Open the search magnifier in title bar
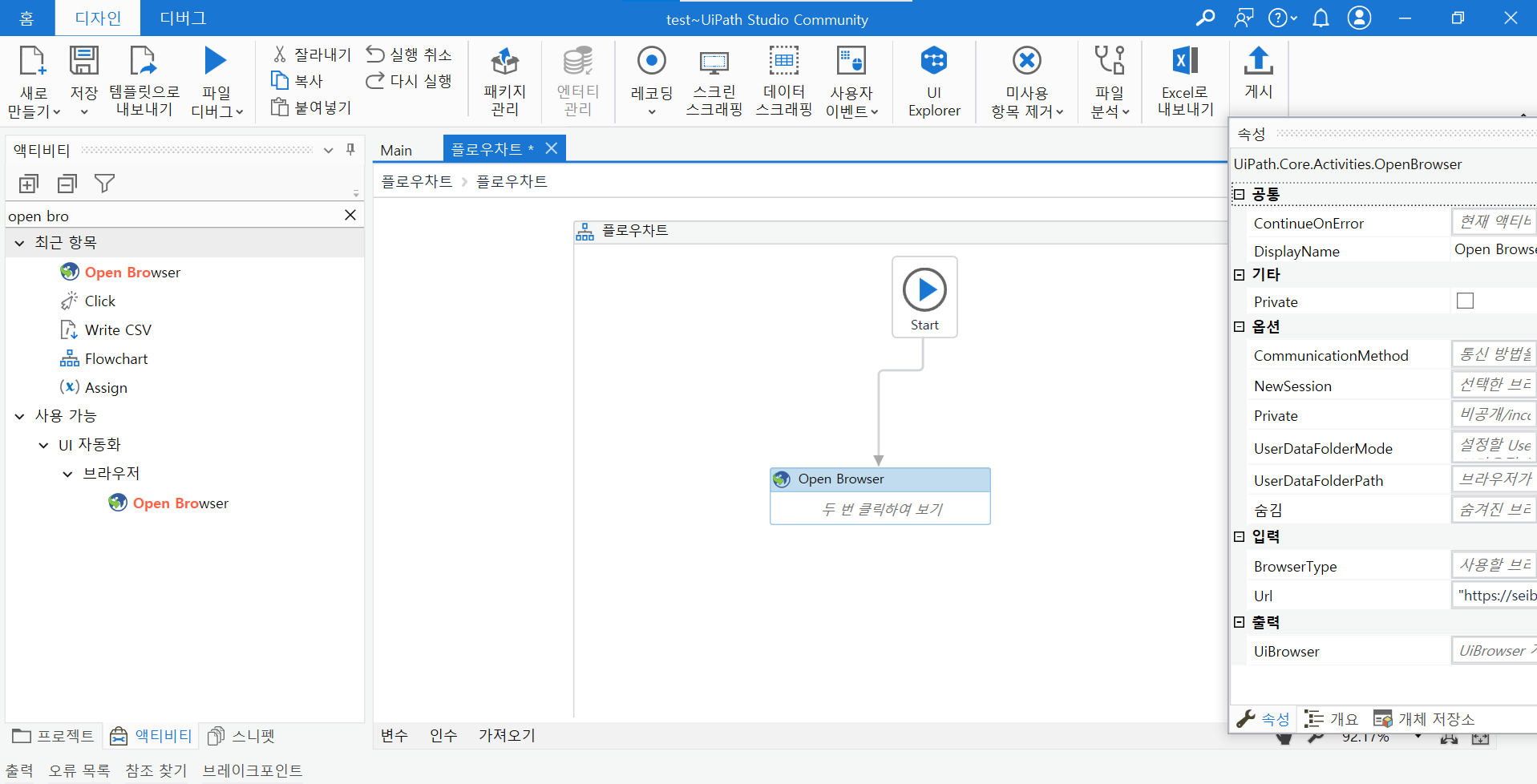Image resolution: width=1537 pixels, height=784 pixels. 1205,18
